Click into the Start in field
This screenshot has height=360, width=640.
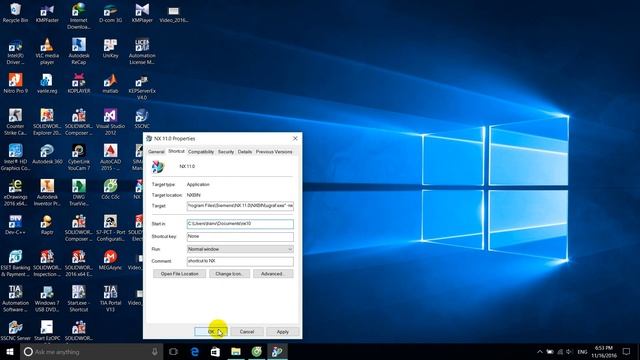pos(240,224)
